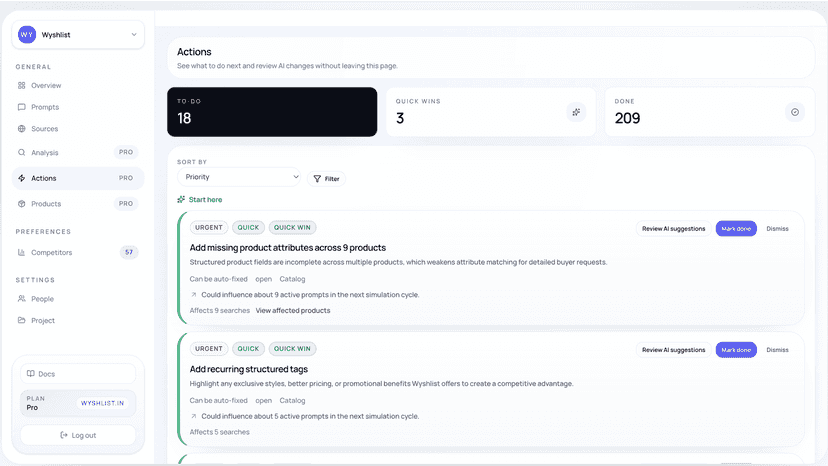Click the WYSHLIST.IN plan badge

tap(102, 403)
